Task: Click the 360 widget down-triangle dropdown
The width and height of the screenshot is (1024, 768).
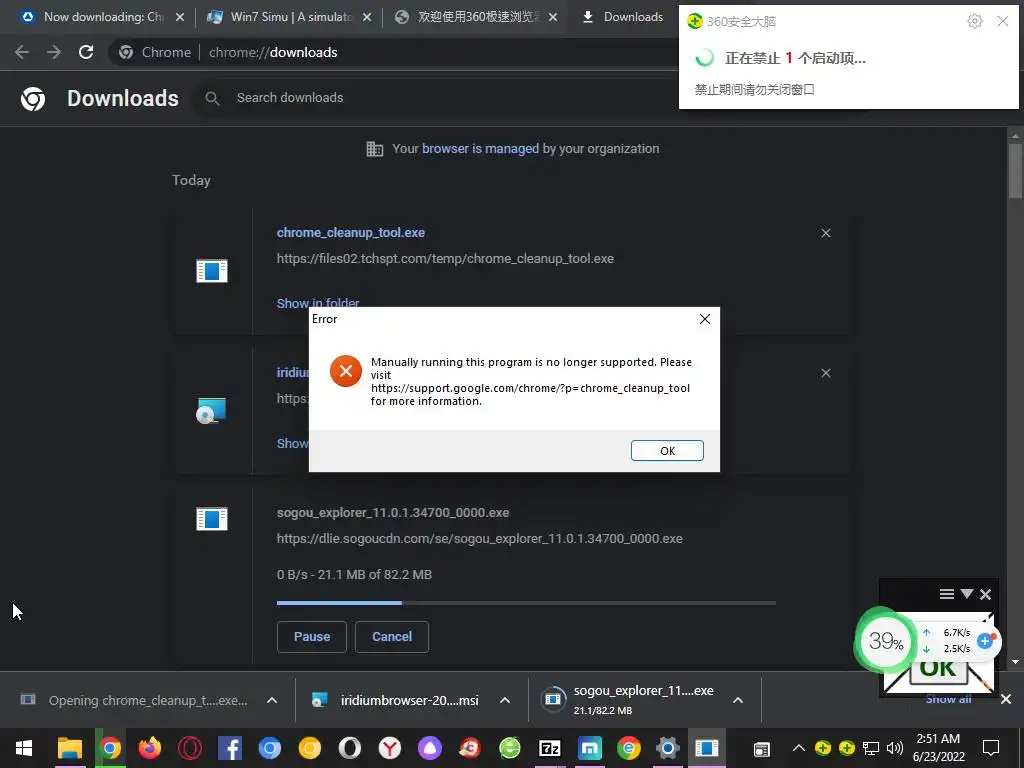Action: tap(967, 594)
